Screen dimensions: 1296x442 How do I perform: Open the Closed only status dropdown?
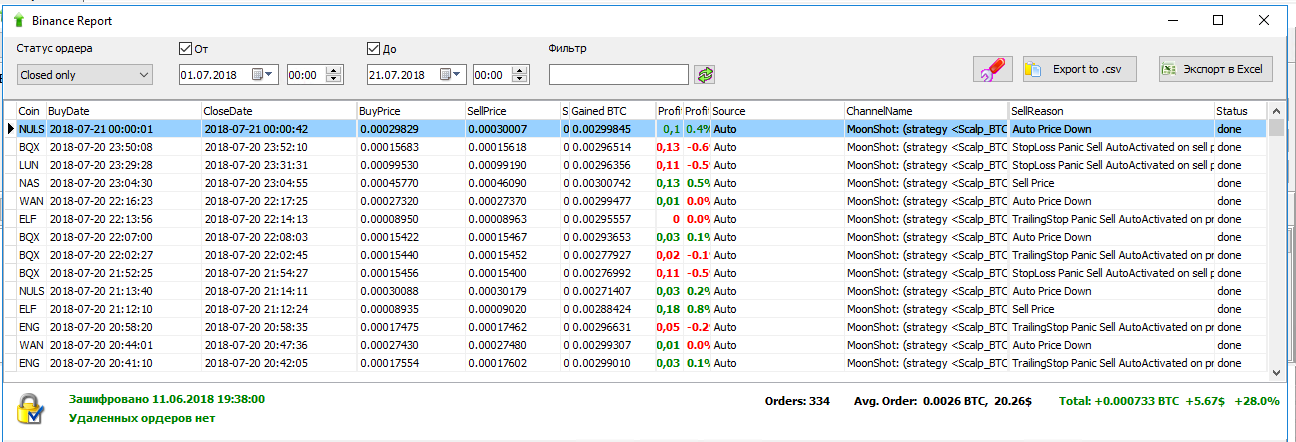coord(84,75)
